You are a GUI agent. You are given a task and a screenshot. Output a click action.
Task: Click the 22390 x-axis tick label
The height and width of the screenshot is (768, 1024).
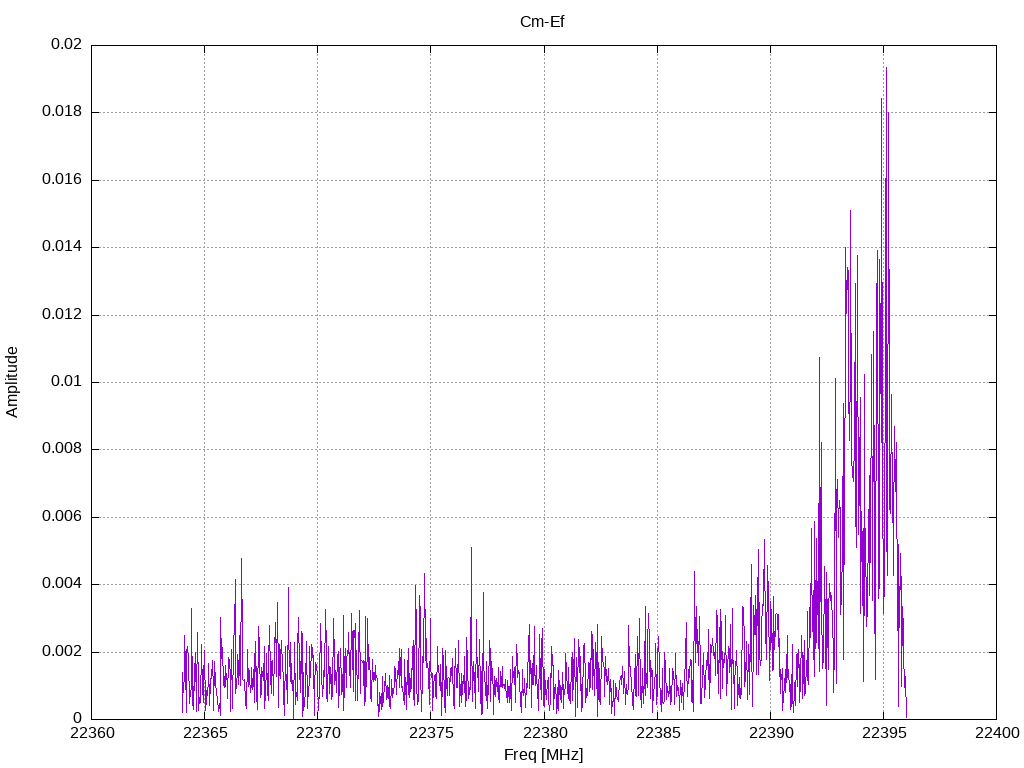[x=771, y=733]
